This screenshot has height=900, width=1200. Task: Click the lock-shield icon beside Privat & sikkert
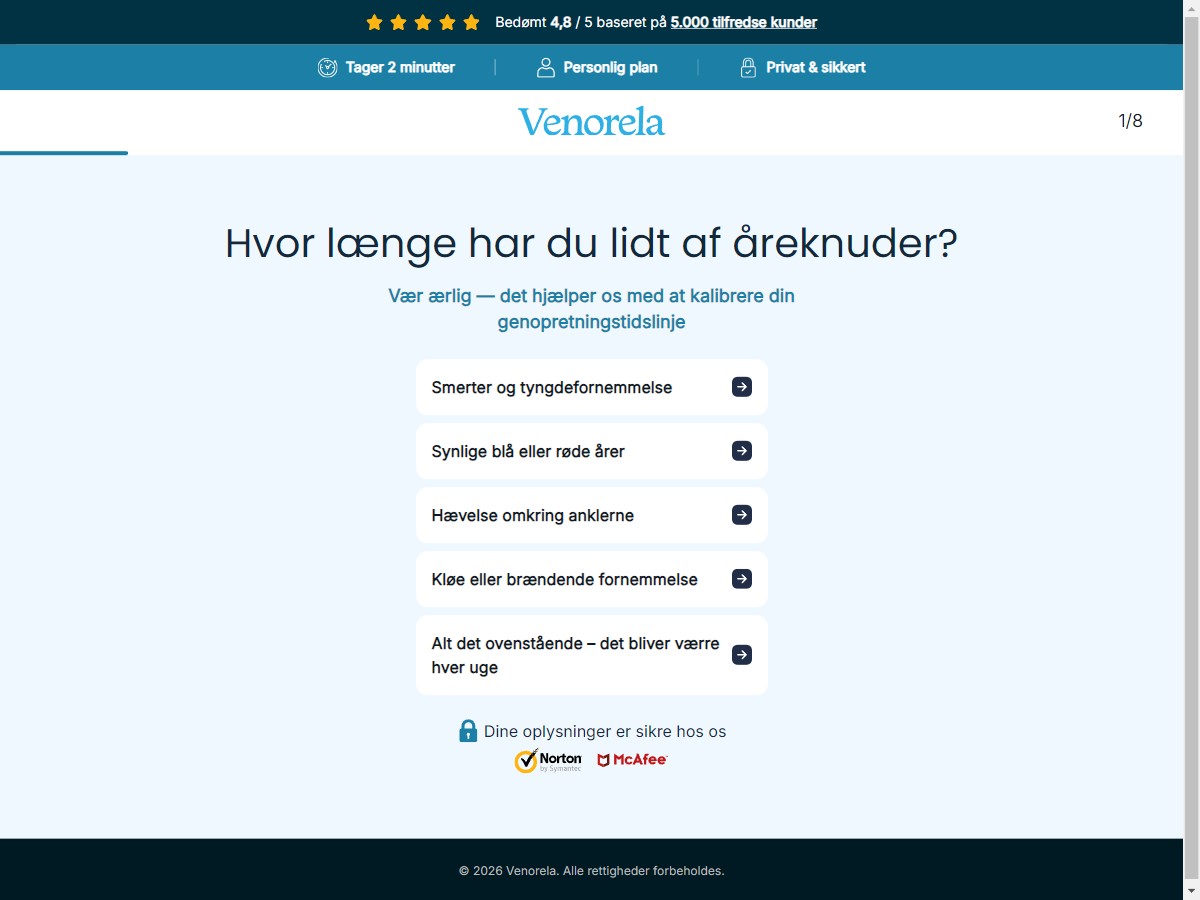[x=748, y=68]
